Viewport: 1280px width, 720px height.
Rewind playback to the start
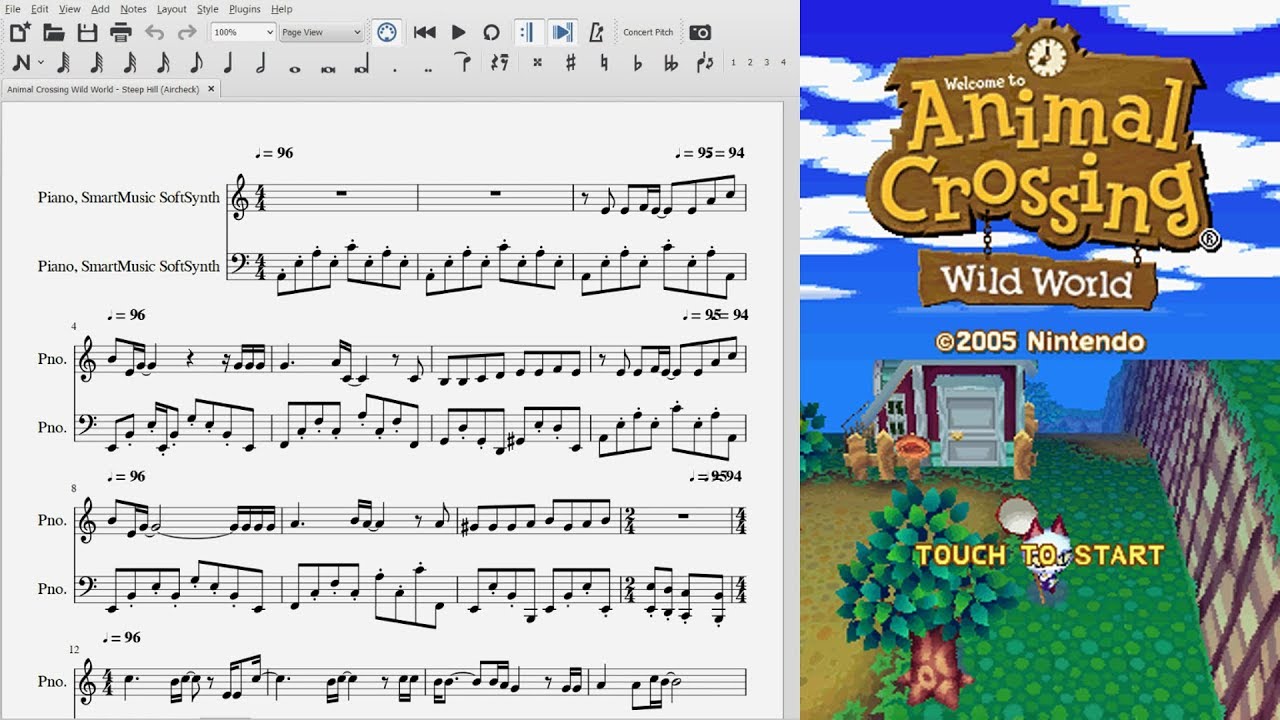[x=424, y=32]
